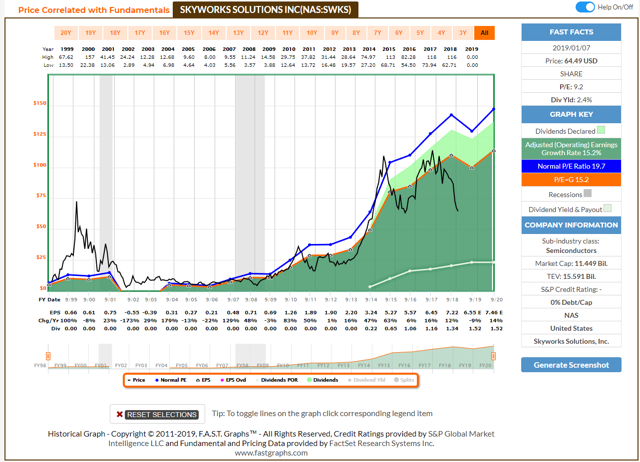Show the 6Y time range
This screenshot has width=640, height=462.
pyautogui.click(x=399, y=33)
